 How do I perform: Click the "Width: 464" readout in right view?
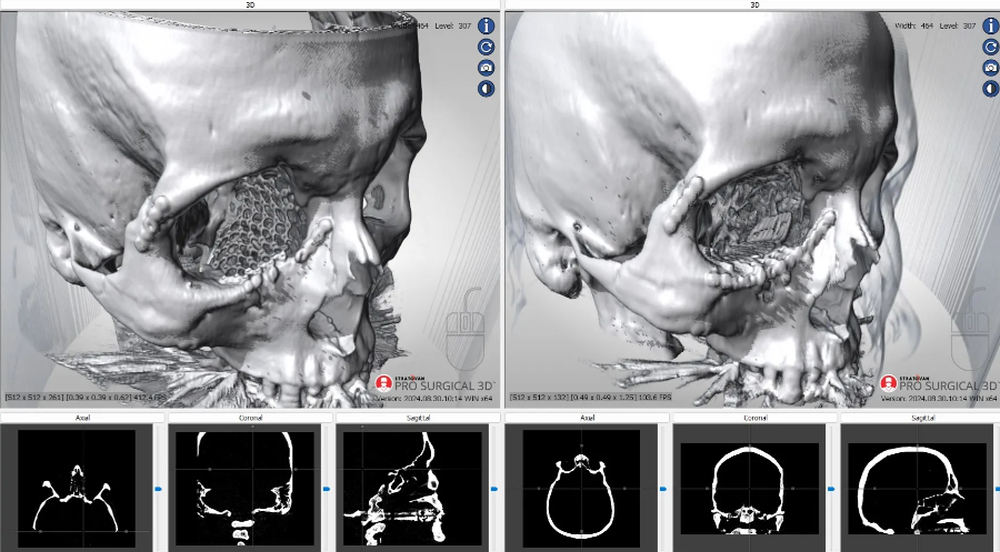pyautogui.click(x=914, y=26)
